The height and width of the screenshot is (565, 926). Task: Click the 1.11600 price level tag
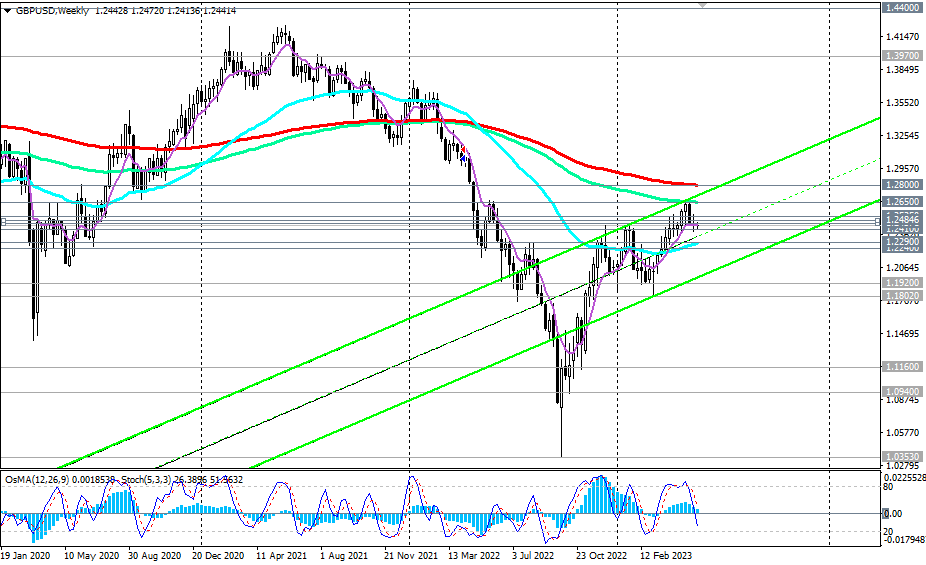pos(902,367)
